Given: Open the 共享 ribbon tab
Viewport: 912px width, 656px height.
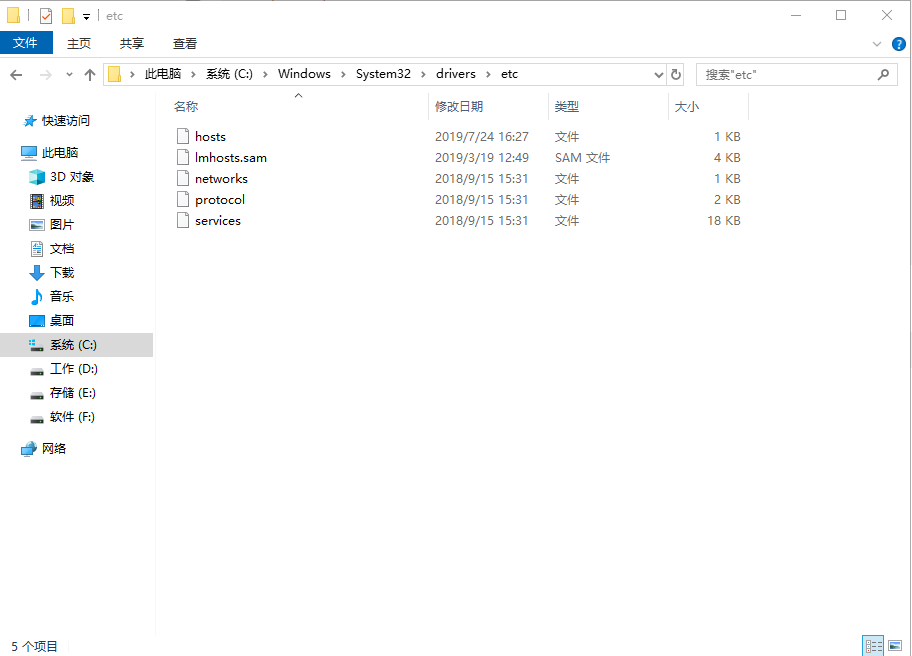Looking at the screenshot, I should tap(131, 44).
